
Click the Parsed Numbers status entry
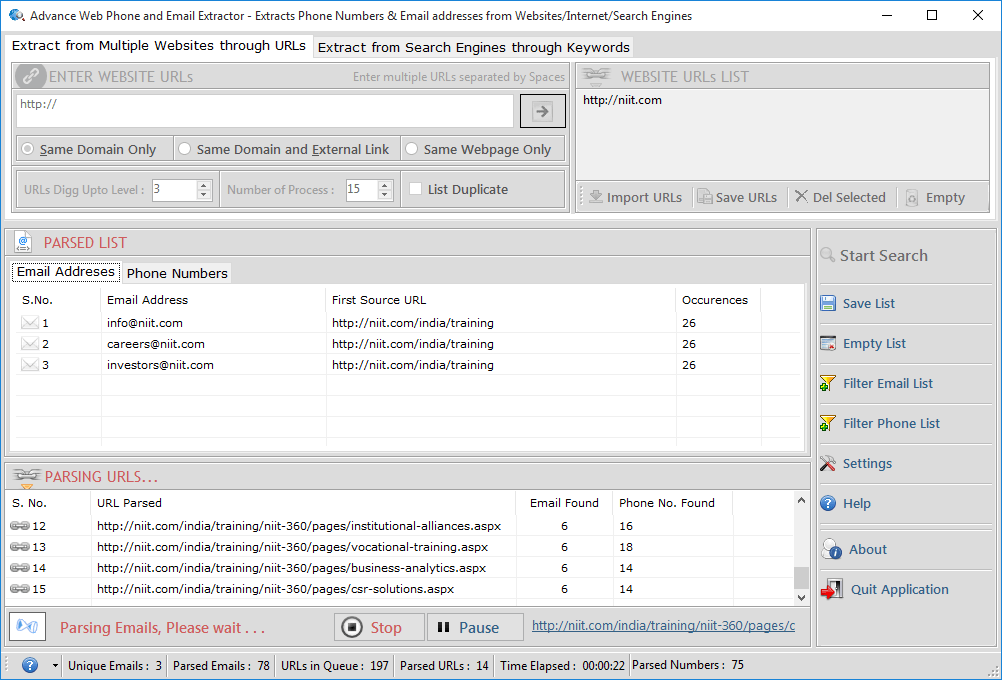tap(688, 665)
